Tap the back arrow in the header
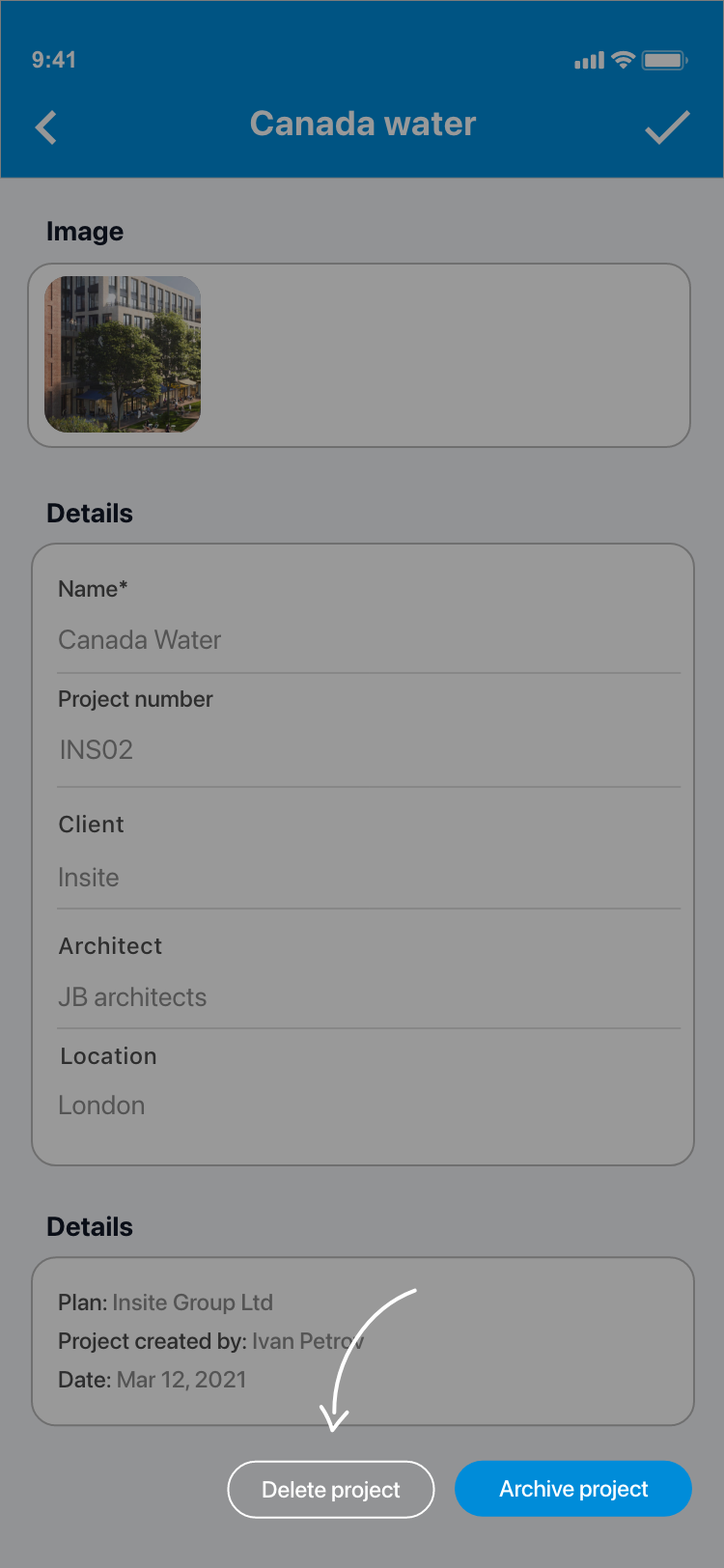Viewport: 724px width, 1568px height. pyautogui.click(x=46, y=127)
